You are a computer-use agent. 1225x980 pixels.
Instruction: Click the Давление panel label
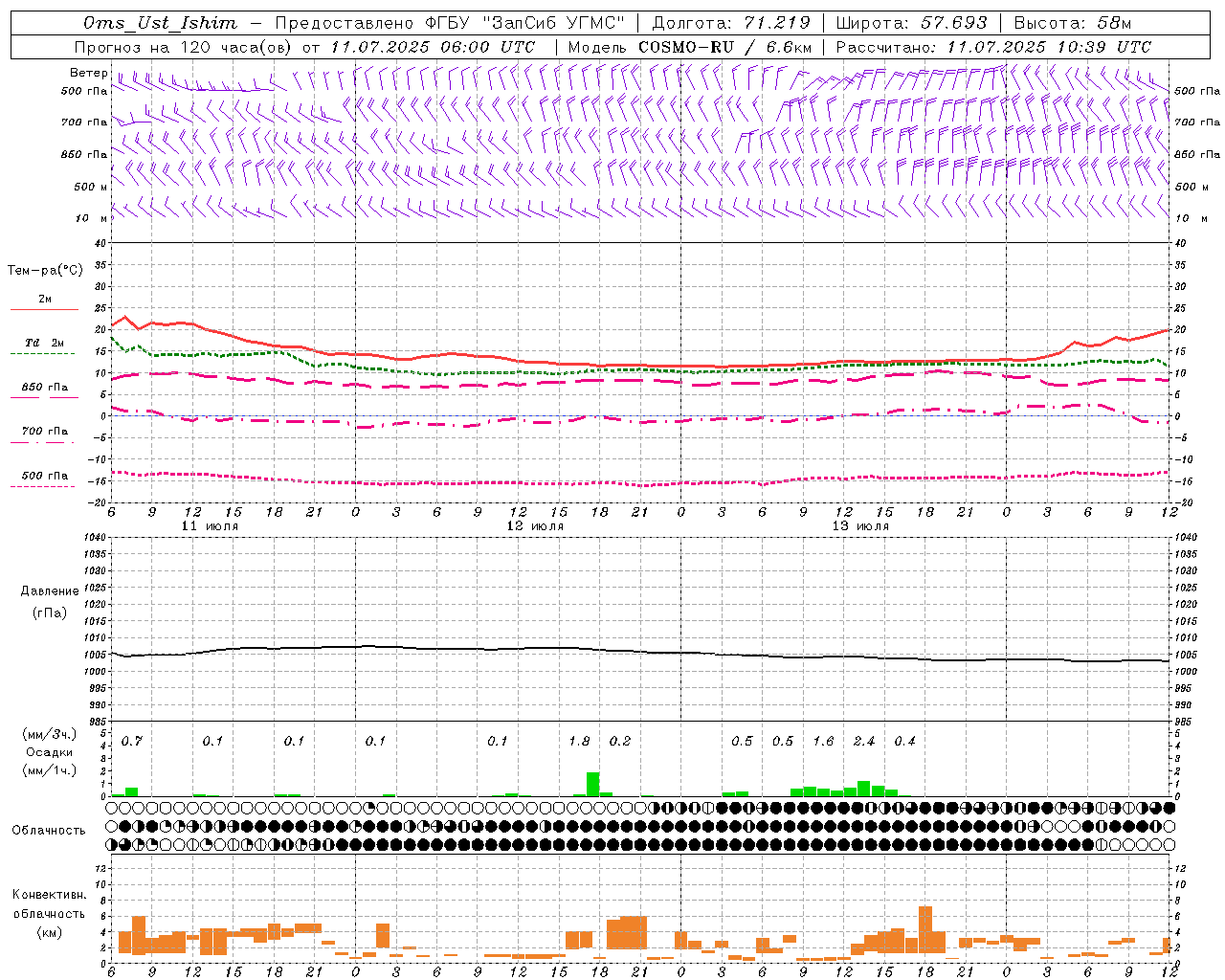pyautogui.click(x=50, y=591)
